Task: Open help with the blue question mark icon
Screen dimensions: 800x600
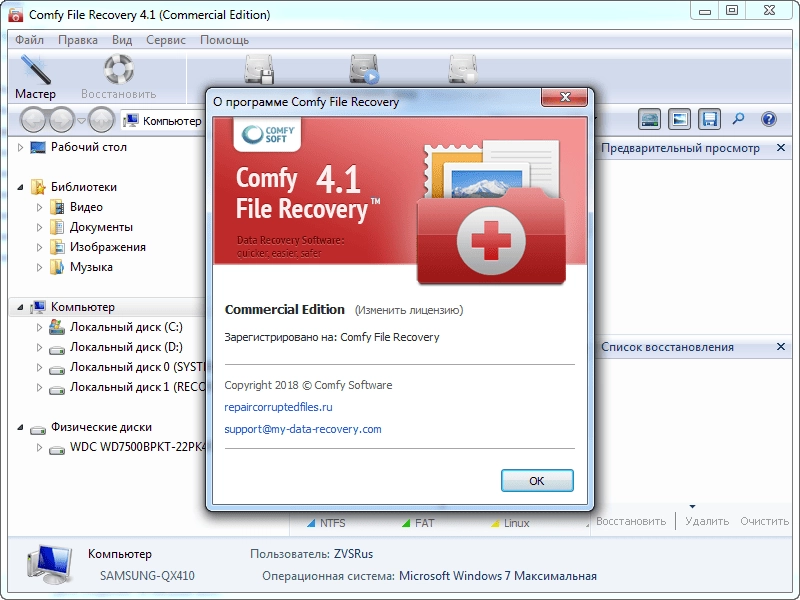Action: point(768,119)
